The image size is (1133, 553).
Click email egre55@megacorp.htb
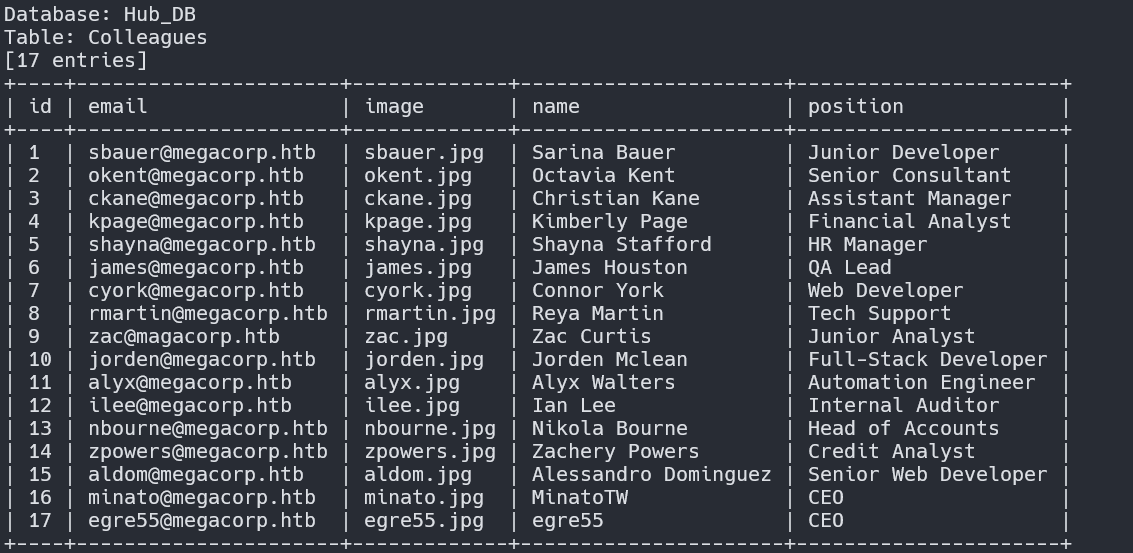pos(201,520)
